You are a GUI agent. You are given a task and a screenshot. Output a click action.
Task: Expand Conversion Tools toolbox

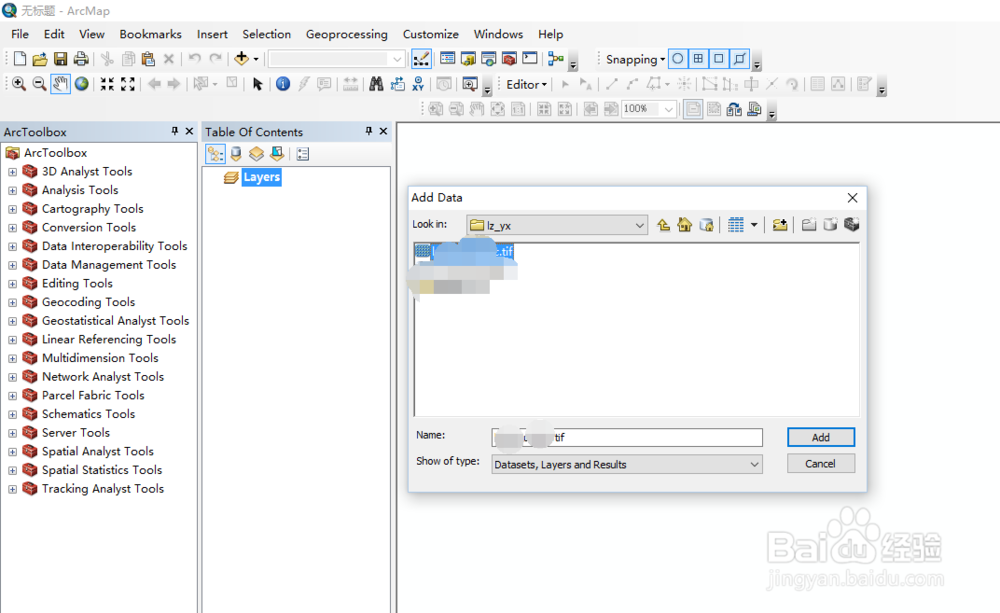(x=12, y=228)
